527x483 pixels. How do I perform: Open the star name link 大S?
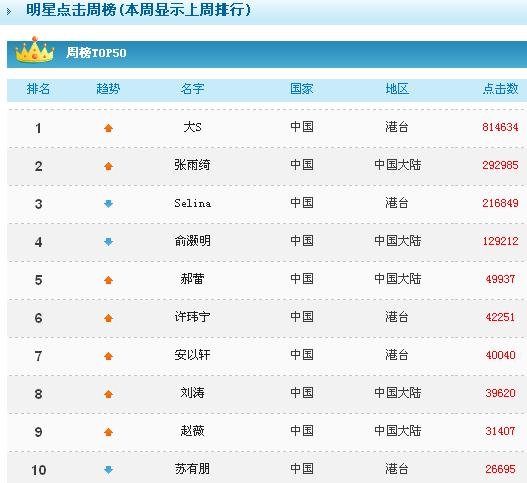tap(192, 127)
